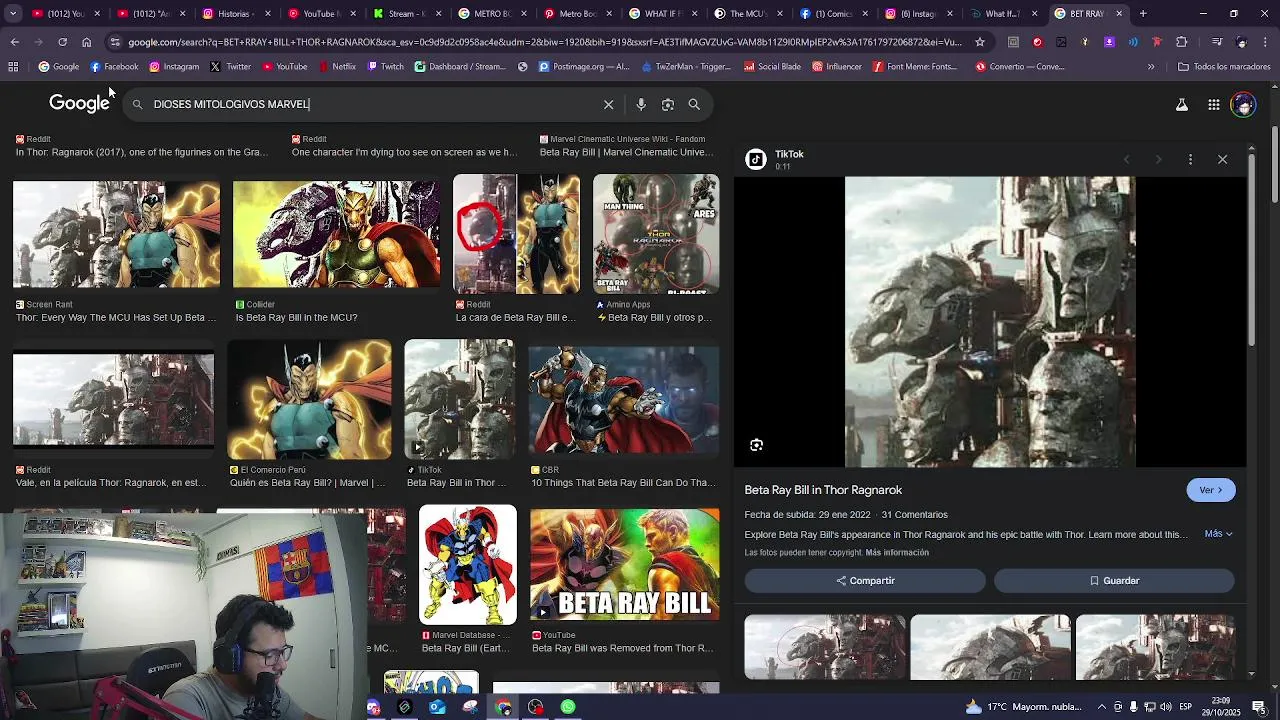Open the notifications center icon

(x=1259, y=707)
